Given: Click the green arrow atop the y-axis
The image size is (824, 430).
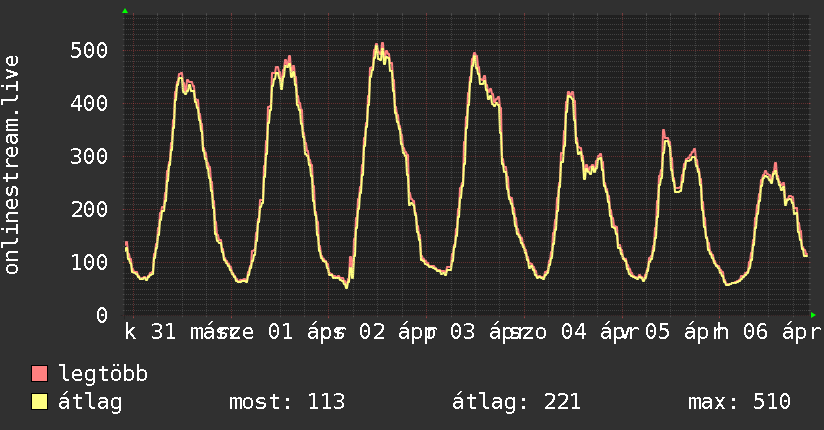Looking at the screenshot, I should [125, 11].
